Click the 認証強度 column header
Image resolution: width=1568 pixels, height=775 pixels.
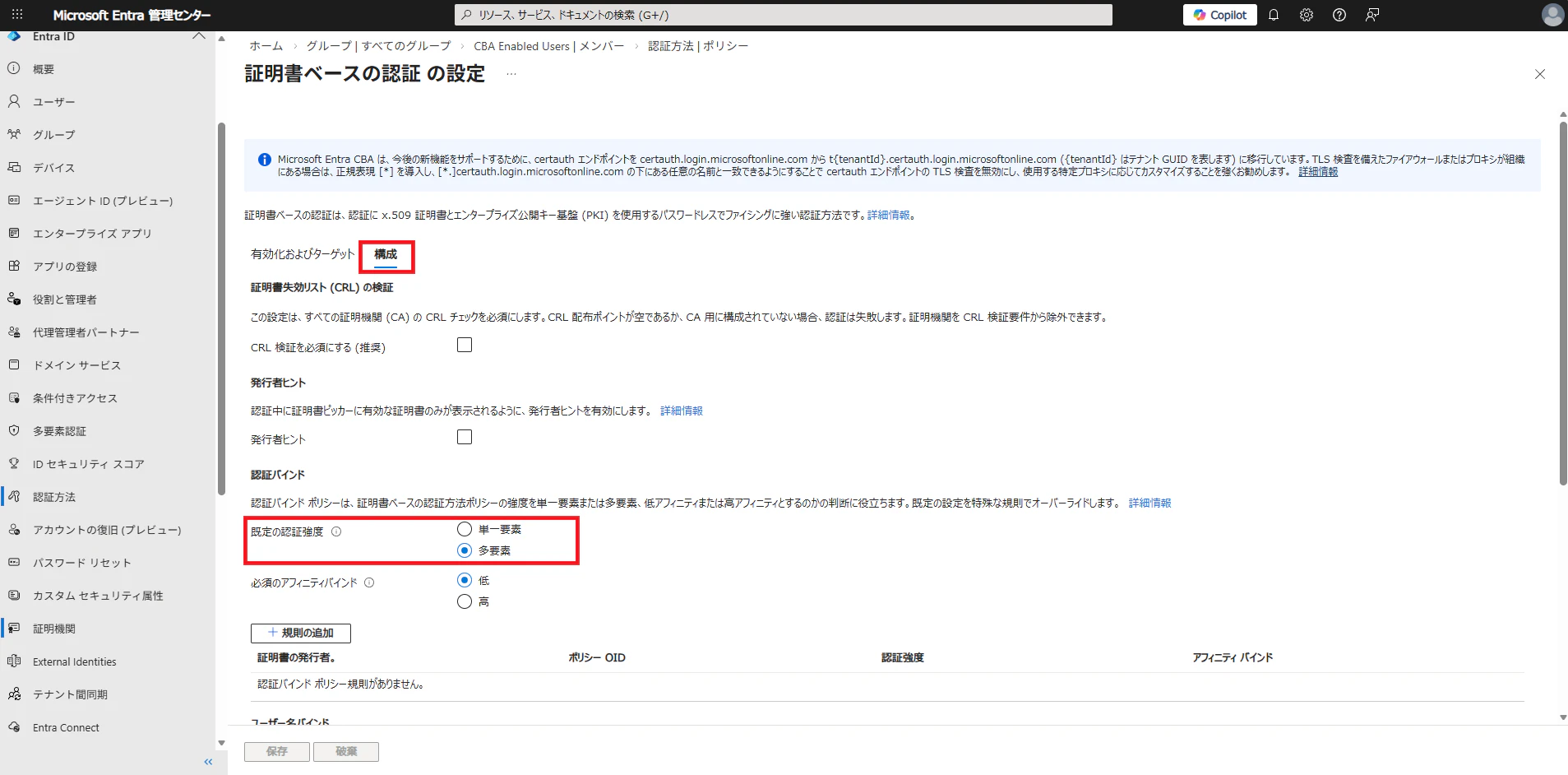(x=903, y=657)
